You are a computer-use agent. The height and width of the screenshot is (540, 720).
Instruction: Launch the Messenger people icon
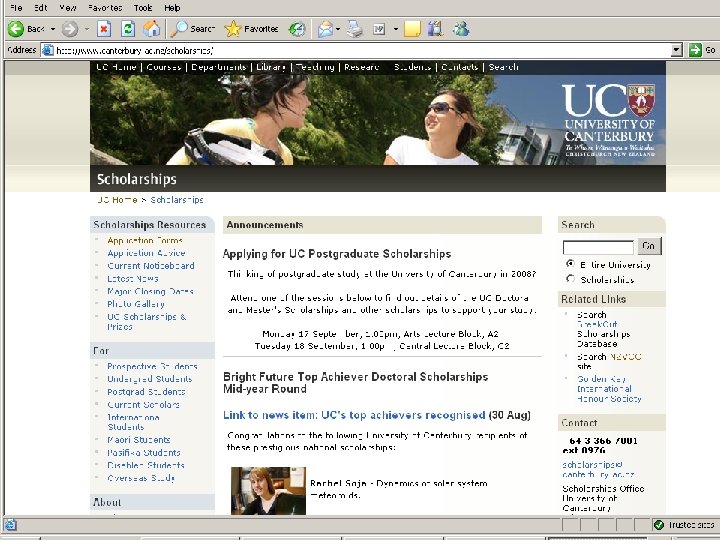pyautogui.click(x=461, y=29)
